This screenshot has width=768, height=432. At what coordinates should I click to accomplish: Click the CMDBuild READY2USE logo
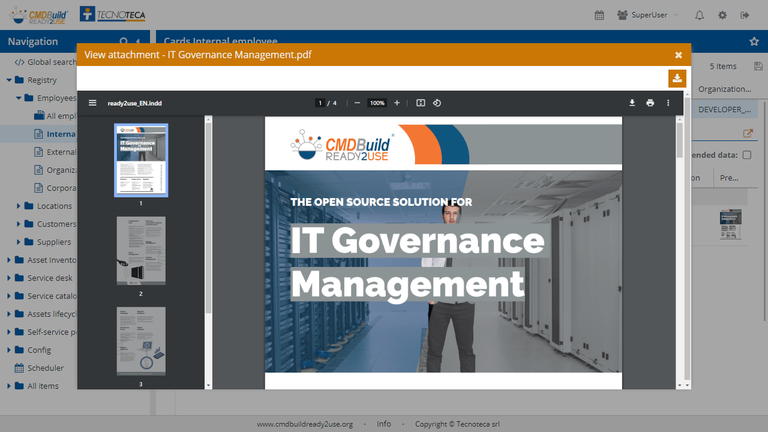(x=39, y=15)
